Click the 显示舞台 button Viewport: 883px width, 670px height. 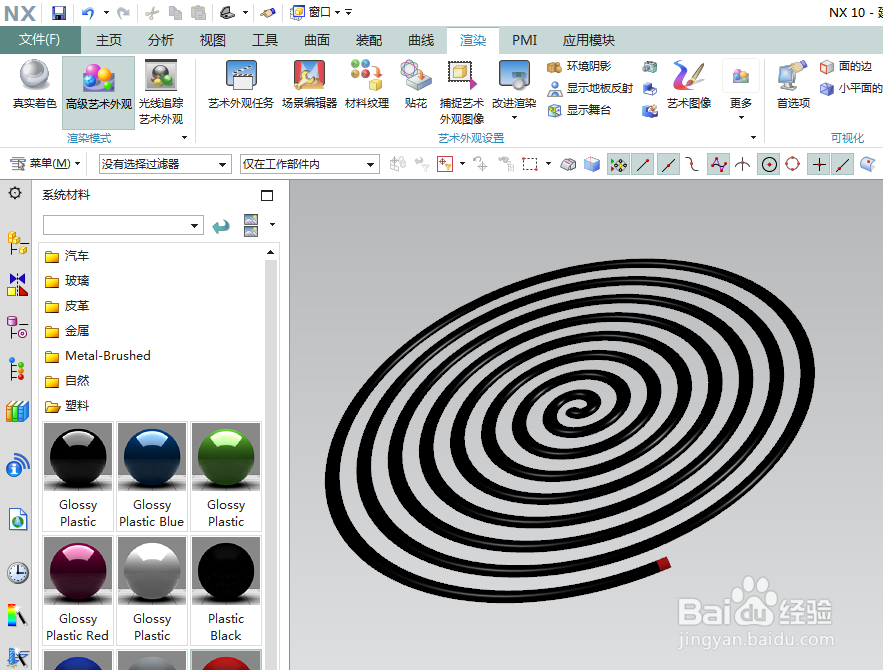pyautogui.click(x=579, y=110)
